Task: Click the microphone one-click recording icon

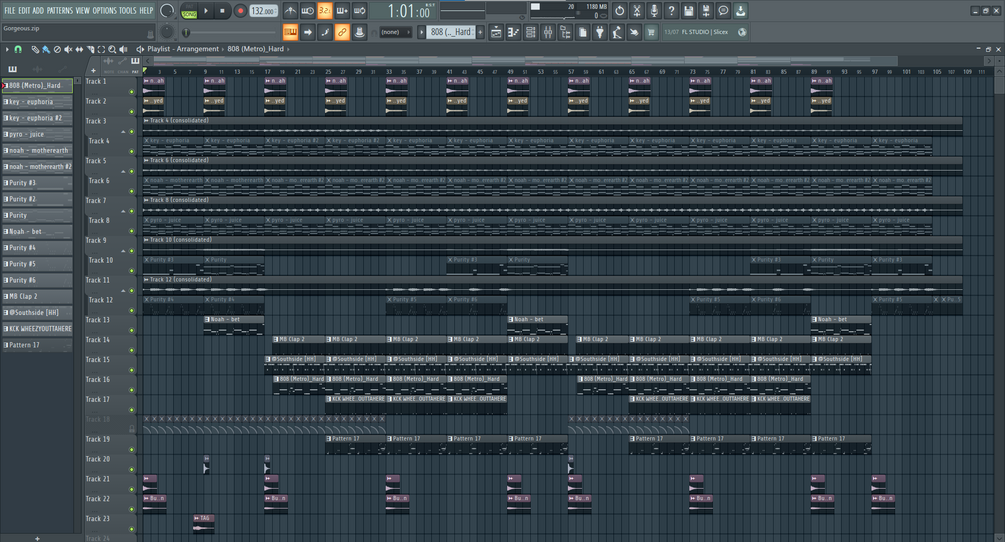Action: pyautogui.click(x=654, y=11)
